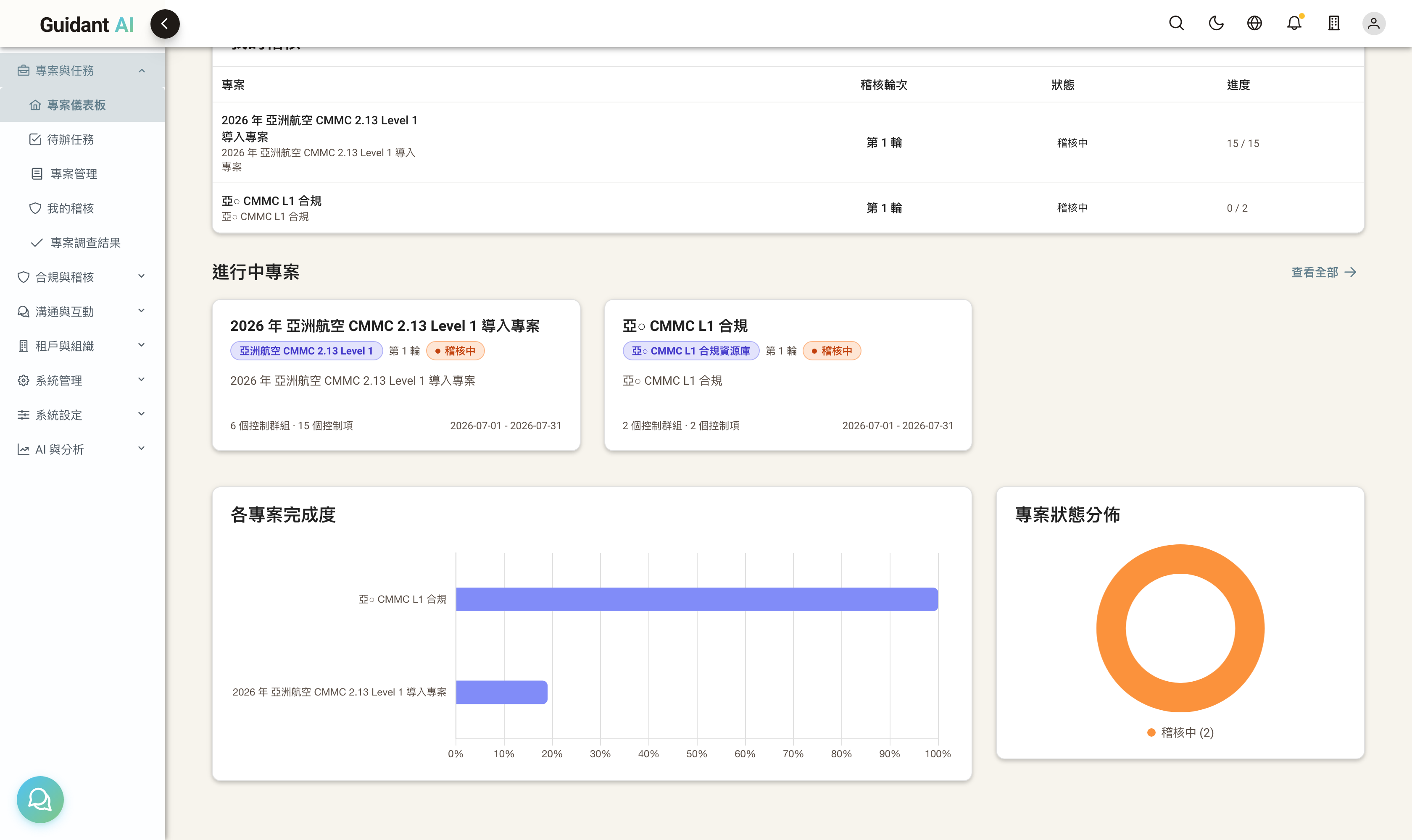Expand the 系統設定 sidebar section

click(x=82, y=415)
